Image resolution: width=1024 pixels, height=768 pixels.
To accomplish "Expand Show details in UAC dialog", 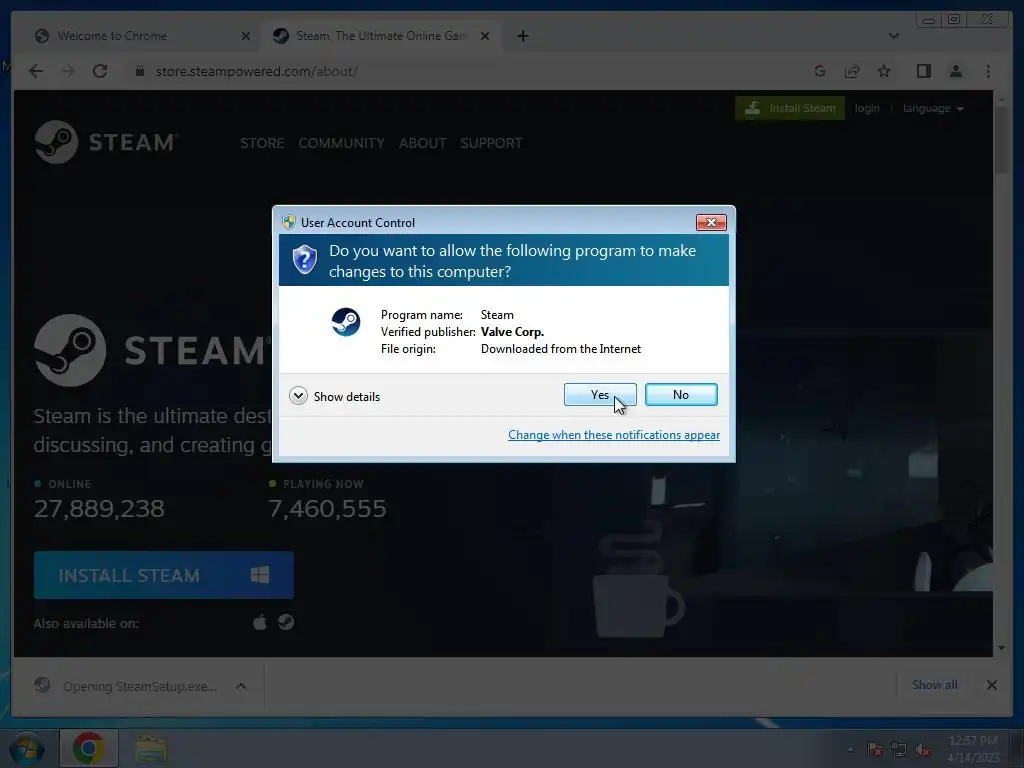I will (x=334, y=396).
